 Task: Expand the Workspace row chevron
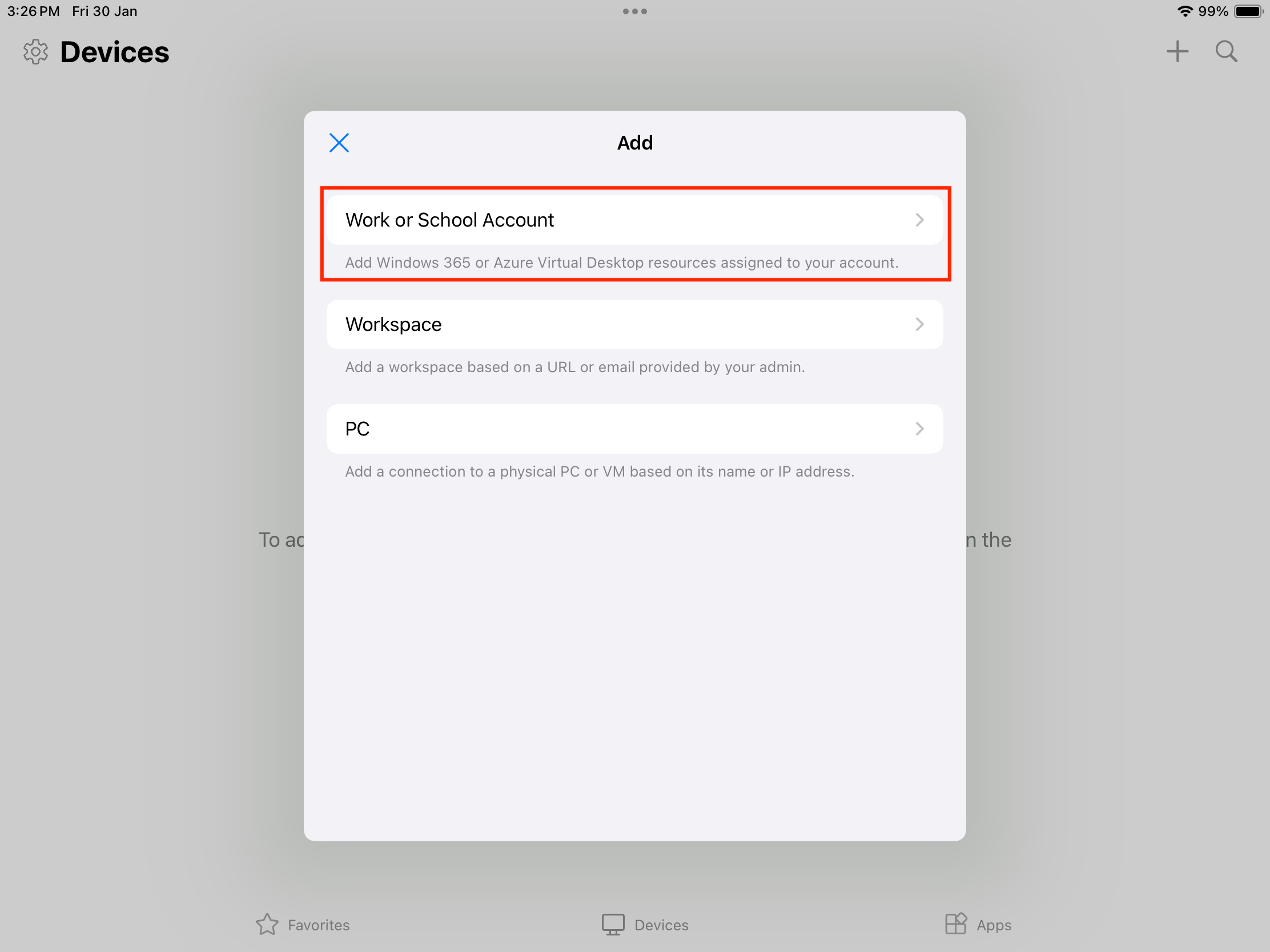pos(919,324)
